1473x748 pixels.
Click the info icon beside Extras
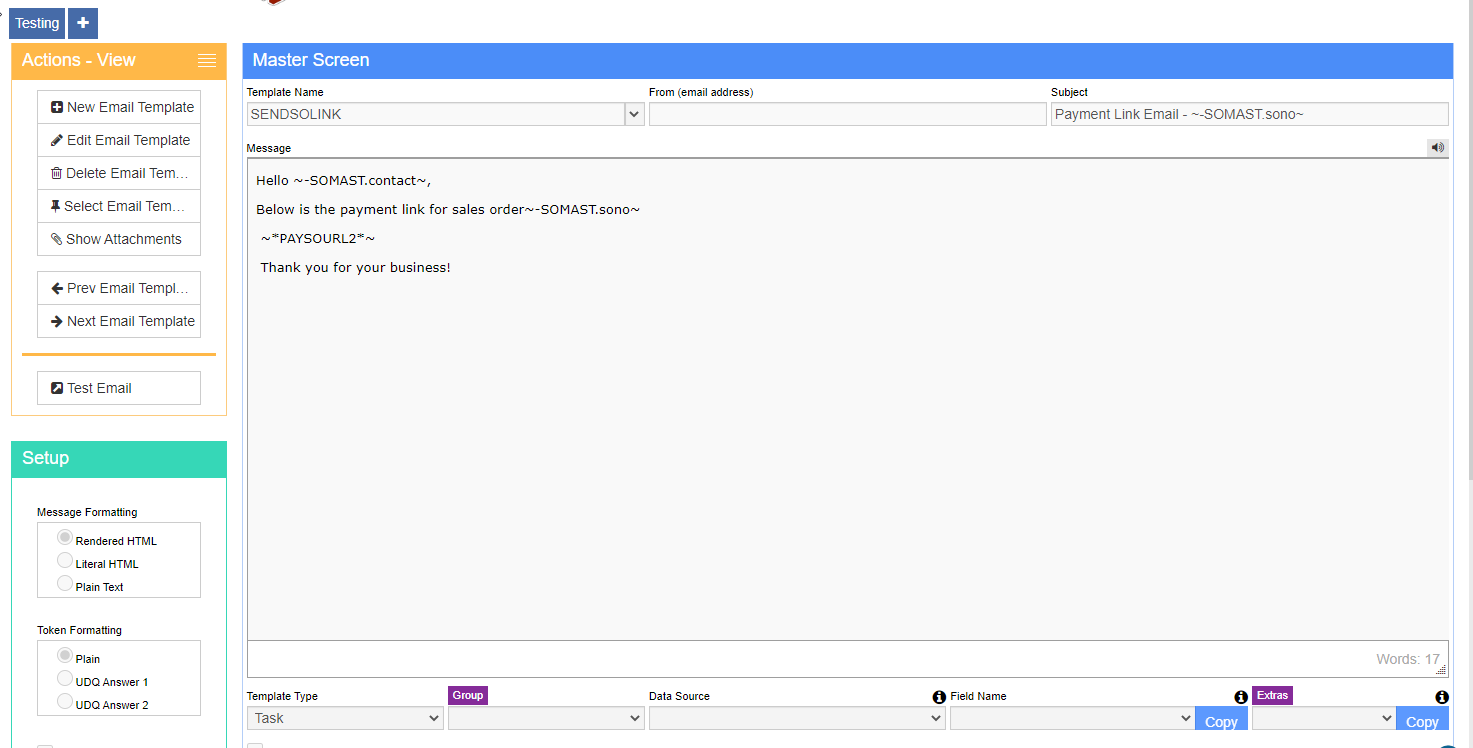point(1442,697)
